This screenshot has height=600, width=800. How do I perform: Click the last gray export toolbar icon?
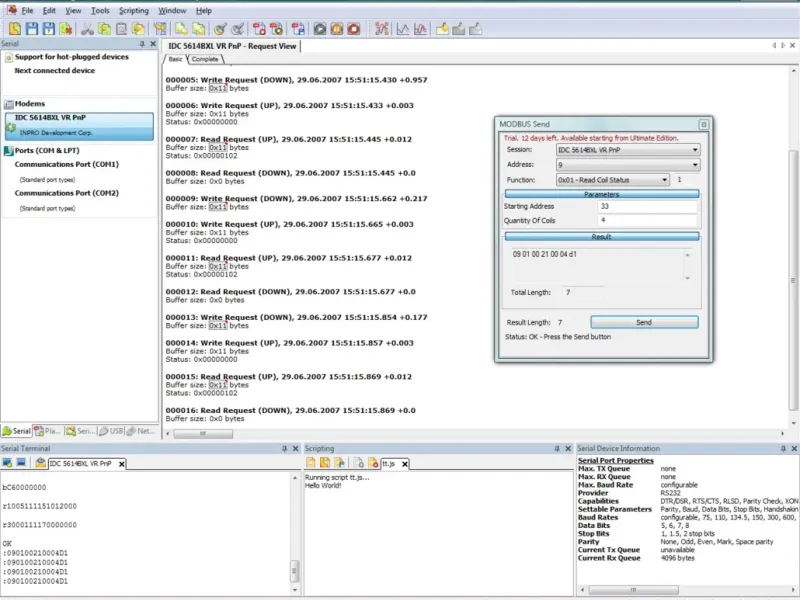[475, 29]
